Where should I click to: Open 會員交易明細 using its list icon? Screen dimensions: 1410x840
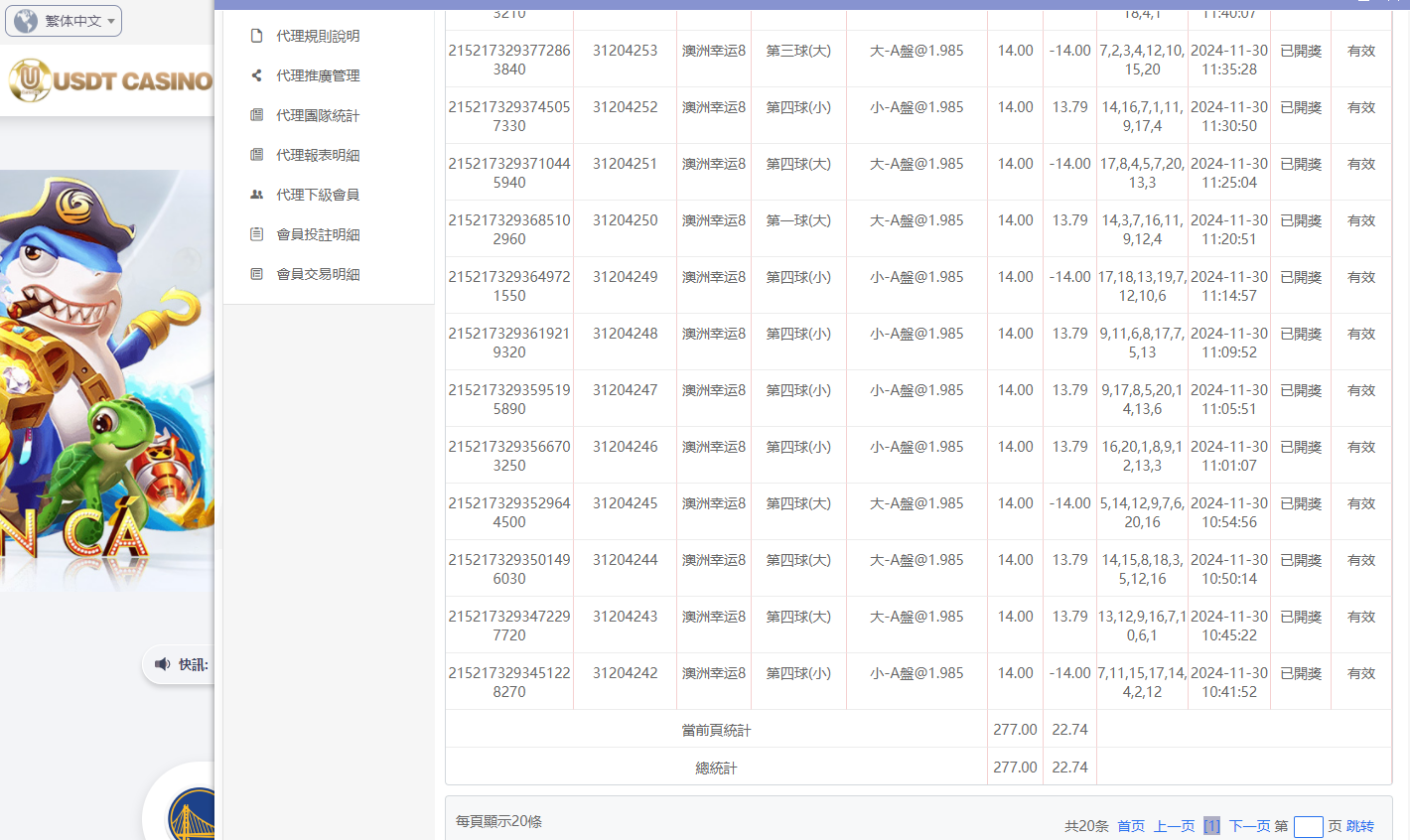257,274
